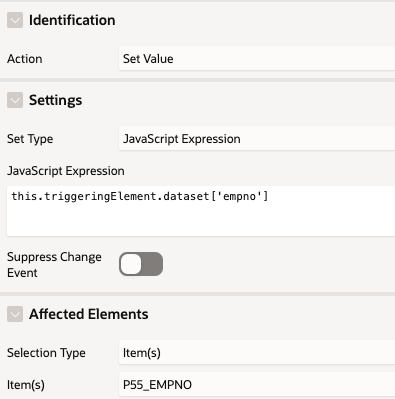Viewport: 395px width, 399px height.
Task: Collapse the Settings section chevron
Action: pyautogui.click(x=15, y=100)
